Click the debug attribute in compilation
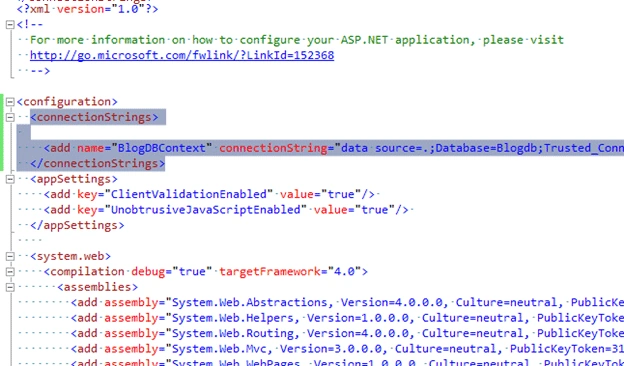 [x=172, y=272]
